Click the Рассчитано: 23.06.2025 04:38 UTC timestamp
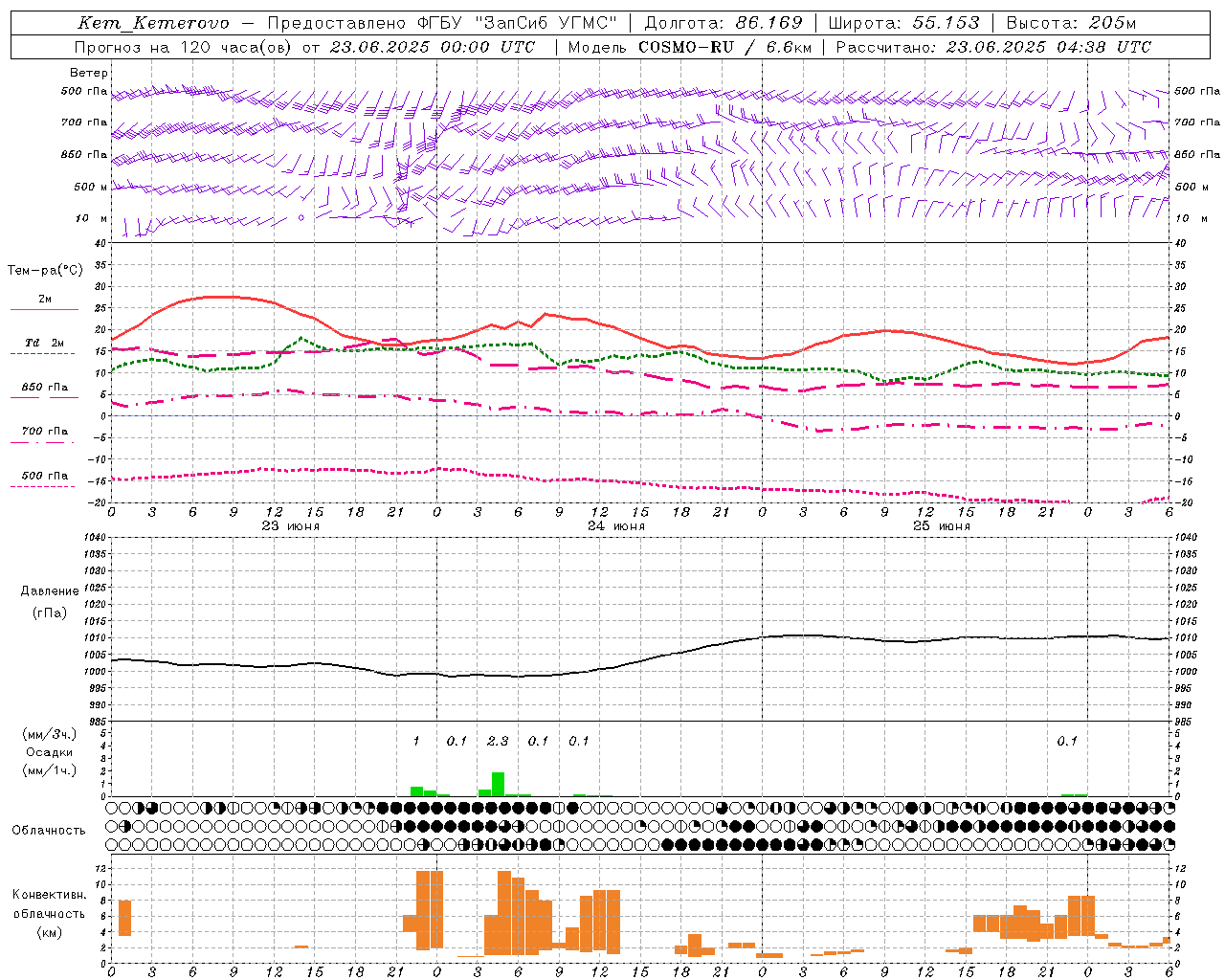The image size is (1225, 980). pos(993,47)
